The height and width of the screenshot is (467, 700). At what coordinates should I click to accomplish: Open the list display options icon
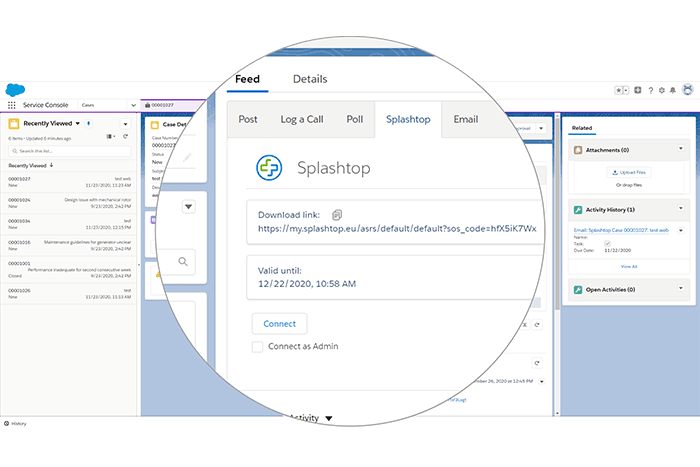click(110, 137)
